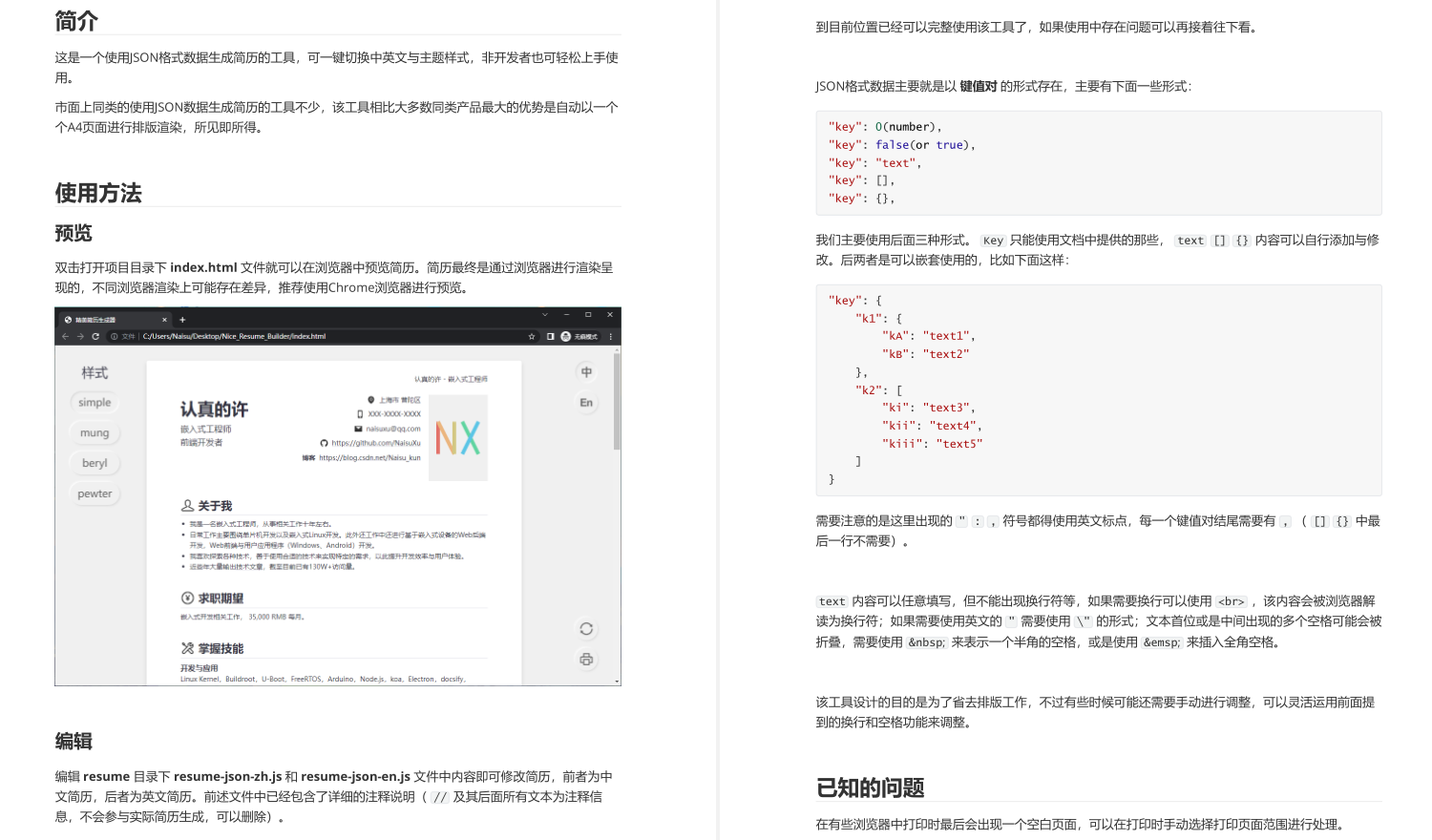Click the 样式 label above style buttons
This screenshot has width=1432, height=840.
(x=95, y=372)
